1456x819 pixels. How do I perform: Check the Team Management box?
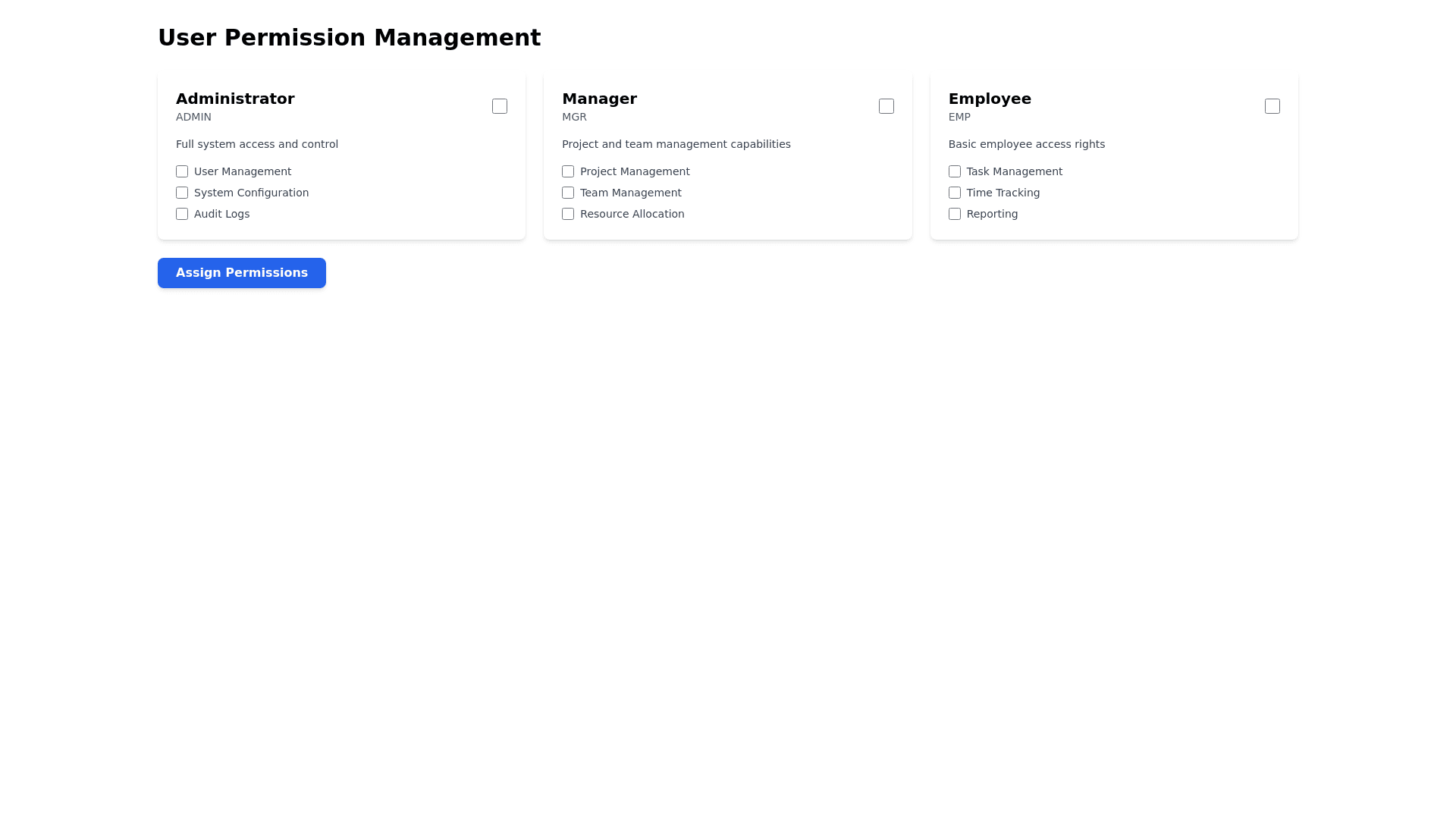click(x=568, y=193)
